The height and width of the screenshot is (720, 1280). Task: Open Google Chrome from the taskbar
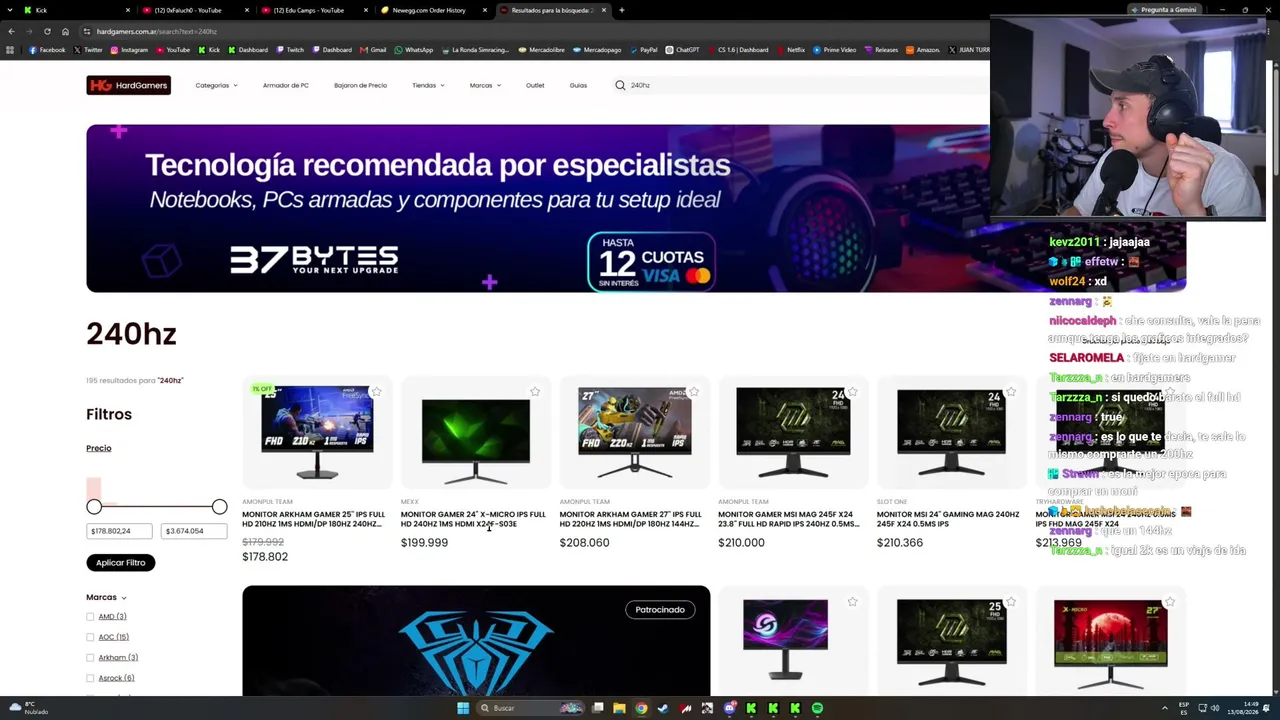pos(641,708)
